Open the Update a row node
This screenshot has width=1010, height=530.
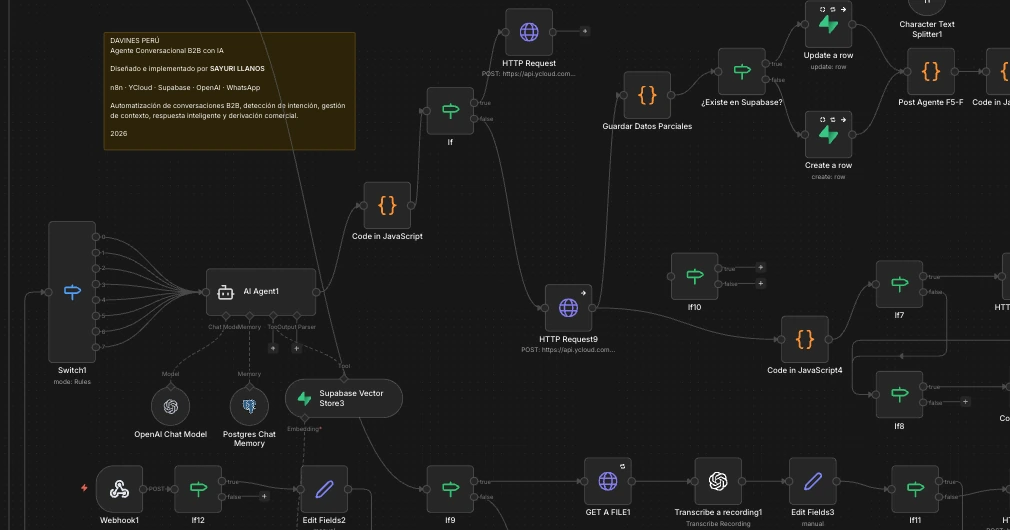tap(828, 24)
